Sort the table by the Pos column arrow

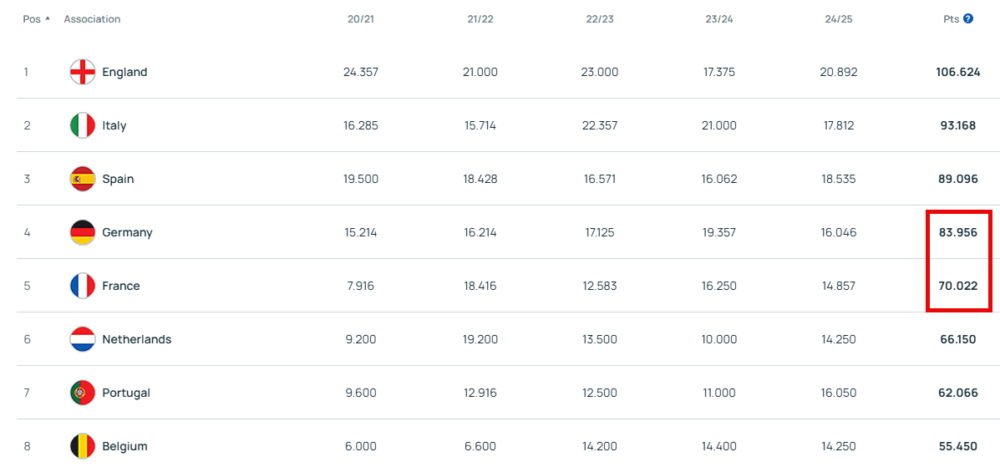pyautogui.click(x=47, y=19)
